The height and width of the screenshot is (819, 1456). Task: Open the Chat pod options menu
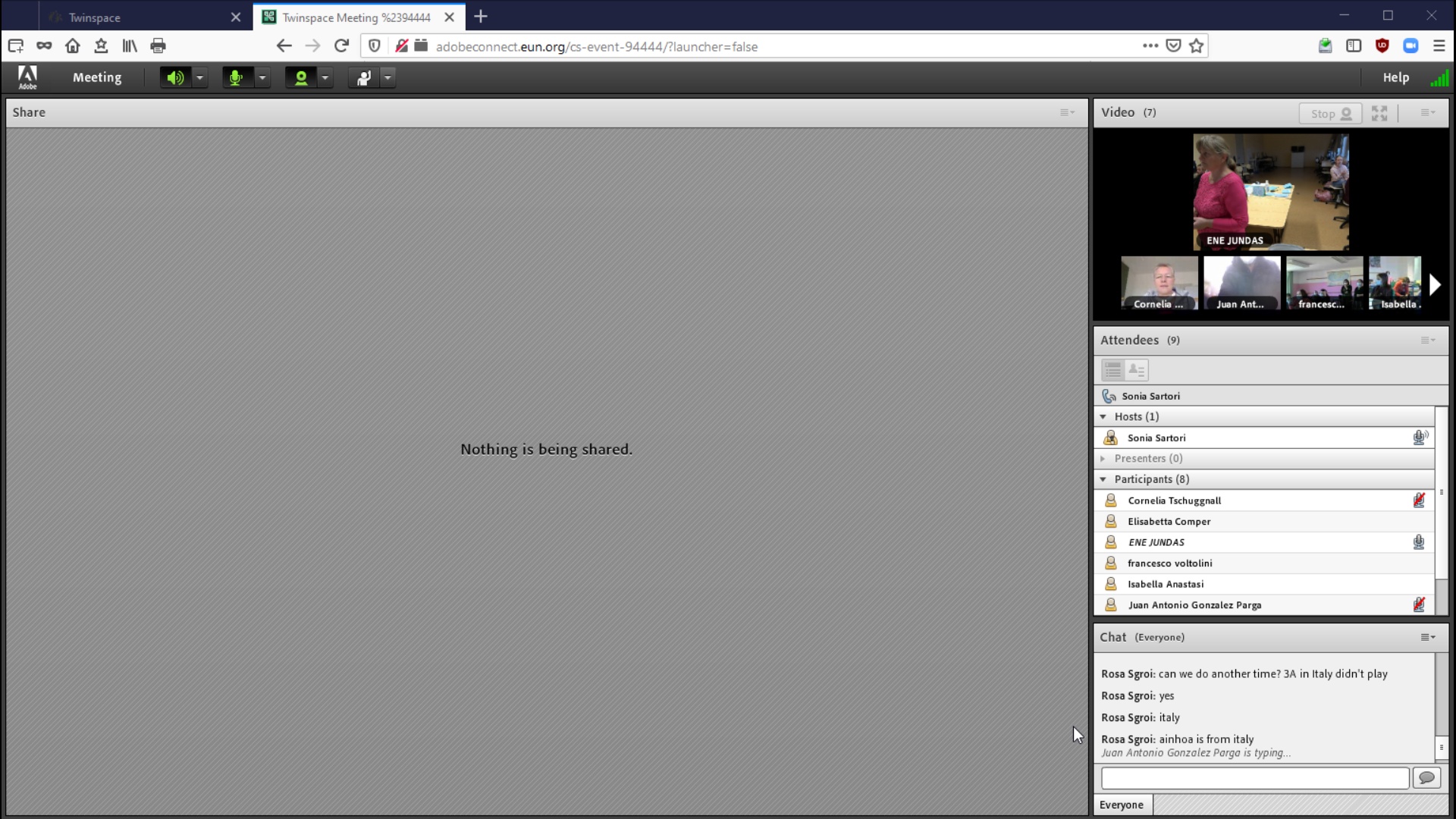point(1427,637)
